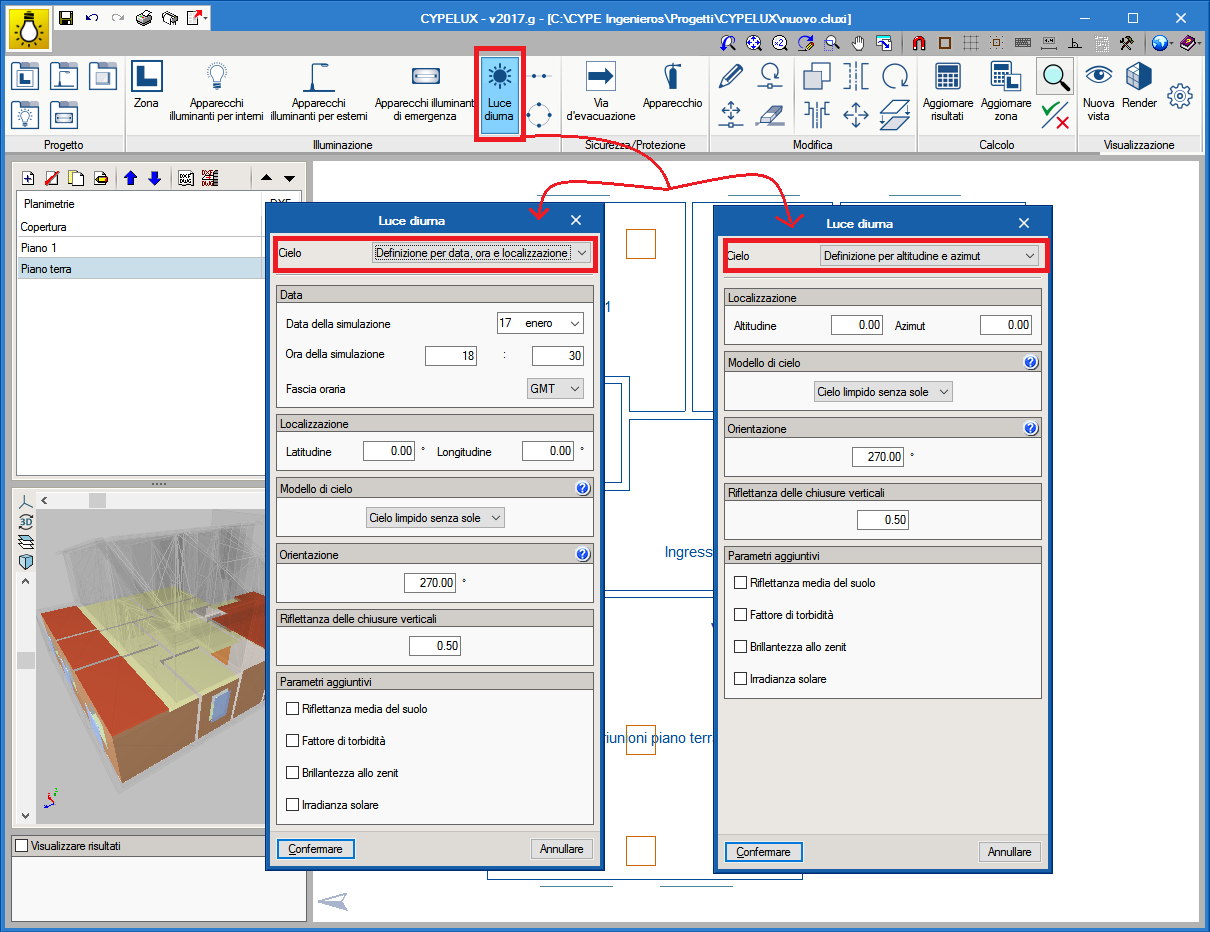This screenshot has height=932, width=1210.
Task: Check Brillantezza allo zenit in date-based dialog
Action: pyautogui.click(x=293, y=773)
